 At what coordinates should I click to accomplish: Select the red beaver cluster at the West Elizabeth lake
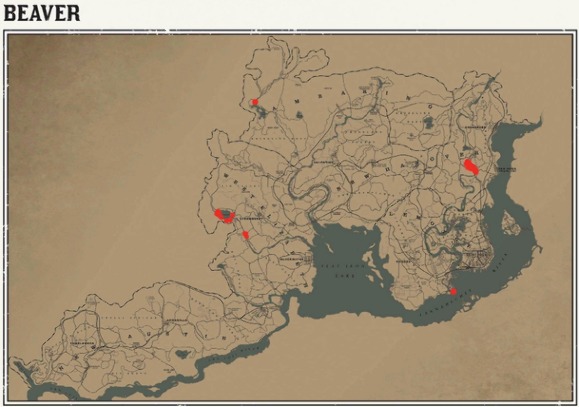tap(224, 216)
